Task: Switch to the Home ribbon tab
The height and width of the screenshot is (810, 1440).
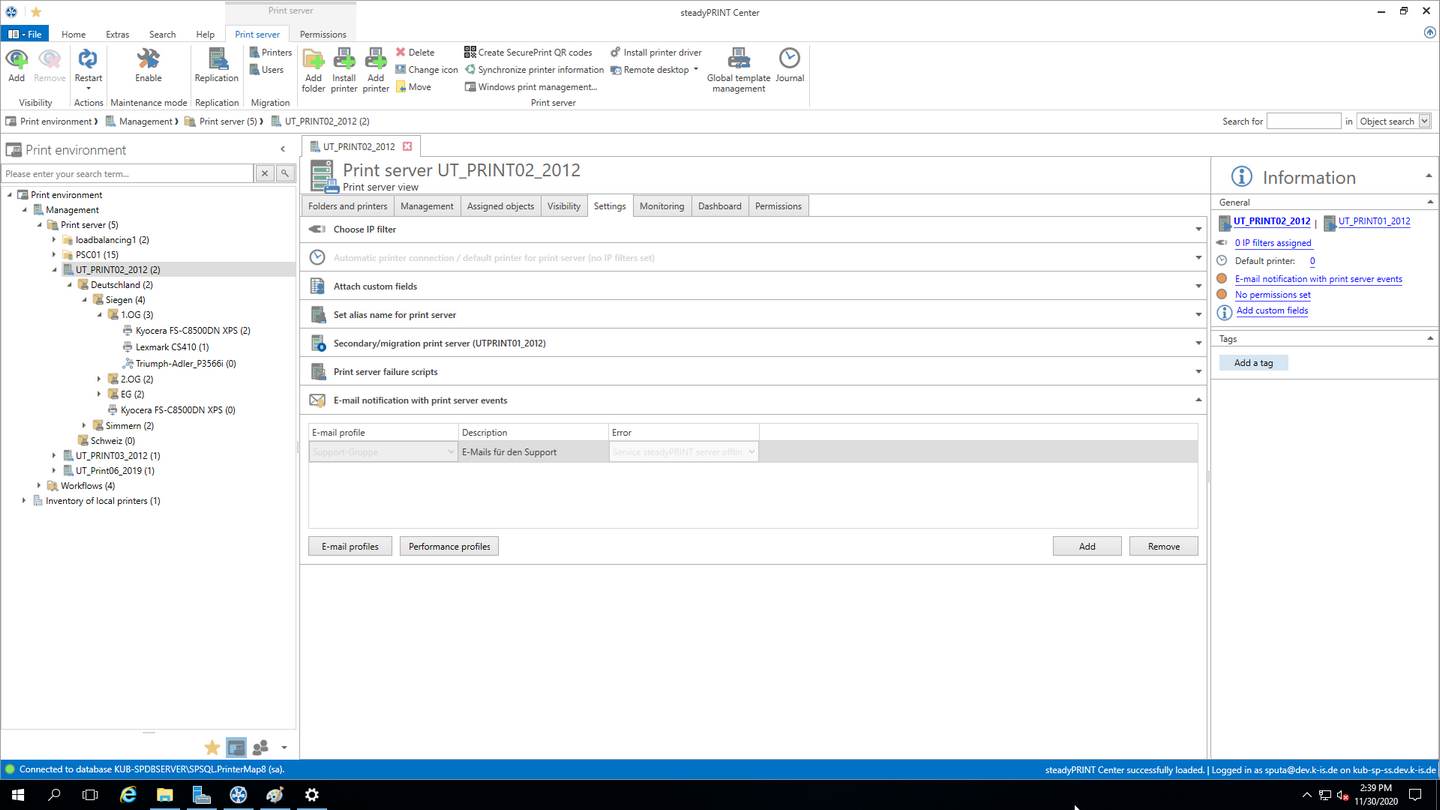Action: [x=73, y=34]
